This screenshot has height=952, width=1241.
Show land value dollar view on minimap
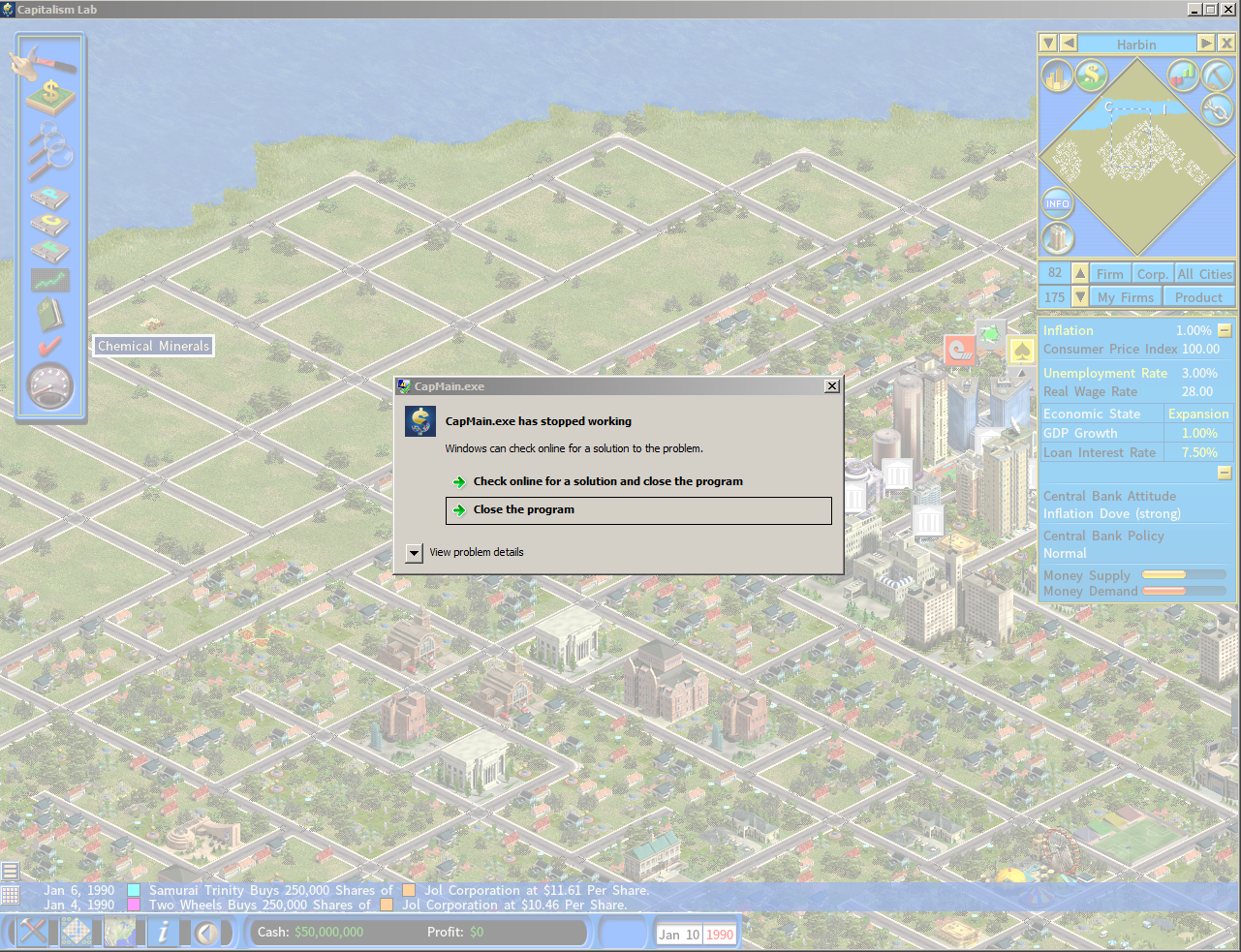(1092, 75)
